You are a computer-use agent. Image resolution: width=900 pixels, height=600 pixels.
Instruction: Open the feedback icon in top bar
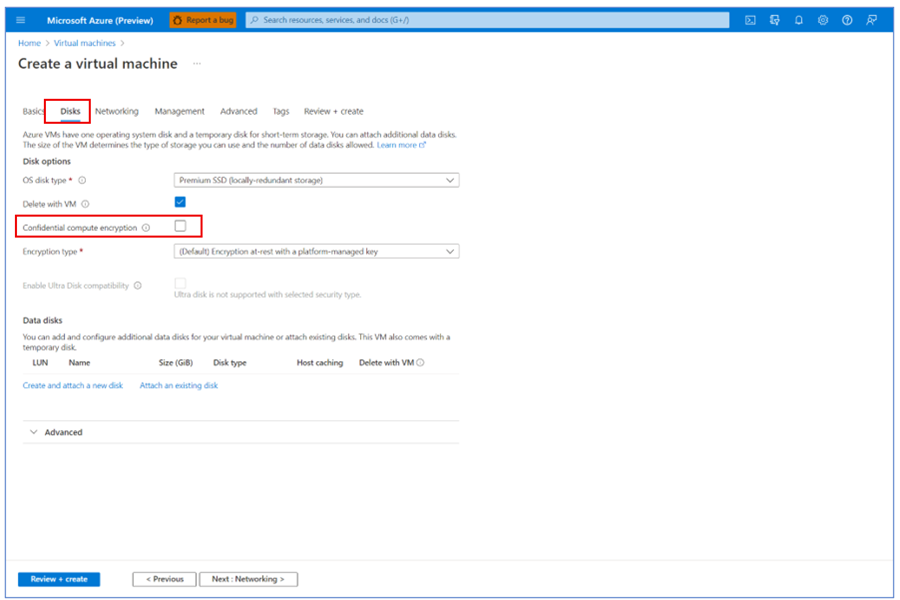pos(871,20)
